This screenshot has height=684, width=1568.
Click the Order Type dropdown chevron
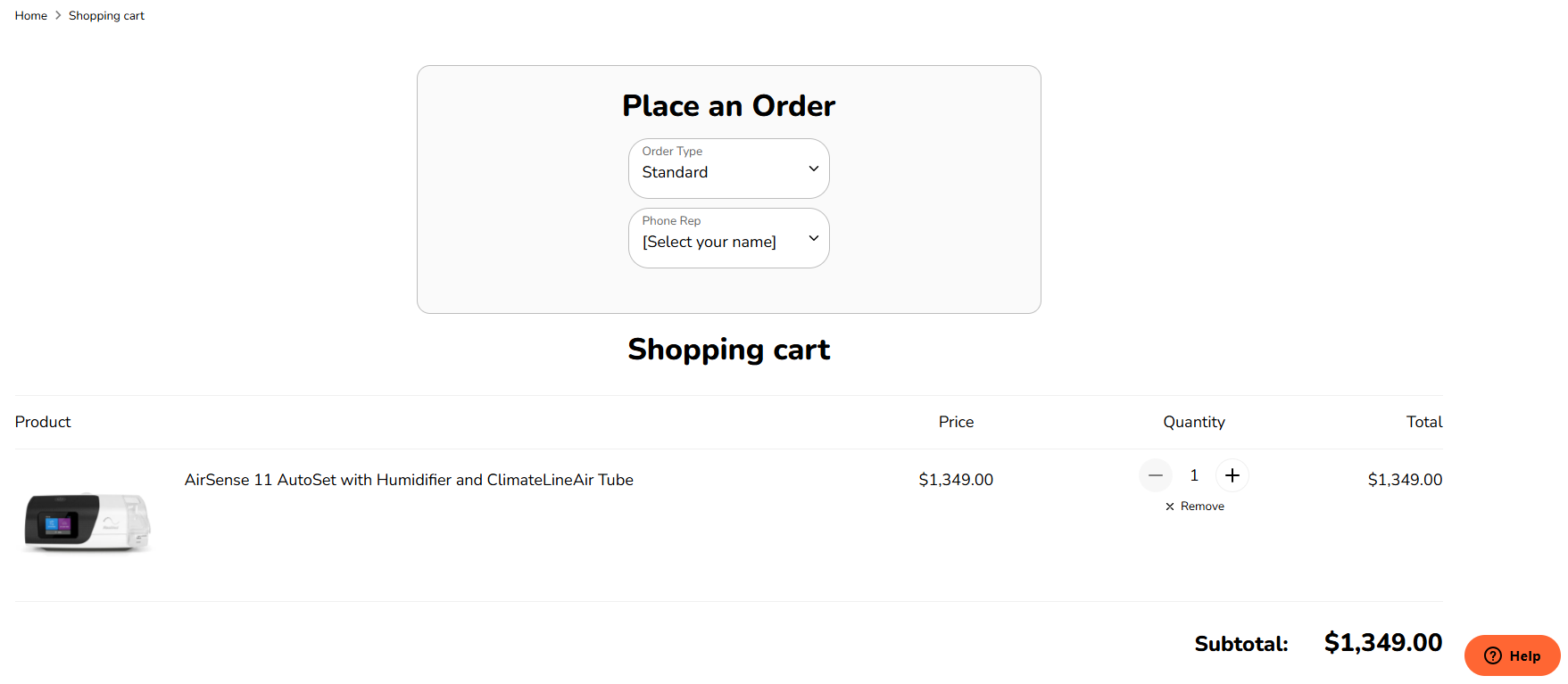click(813, 169)
